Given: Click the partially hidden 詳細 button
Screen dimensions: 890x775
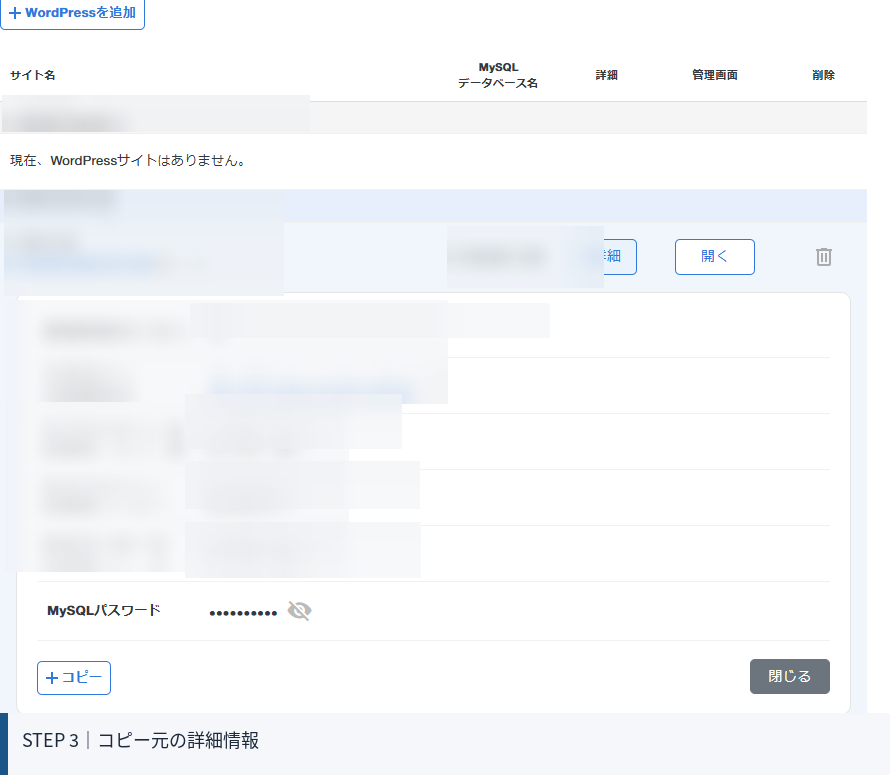Looking at the screenshot, I should point(620,257).
